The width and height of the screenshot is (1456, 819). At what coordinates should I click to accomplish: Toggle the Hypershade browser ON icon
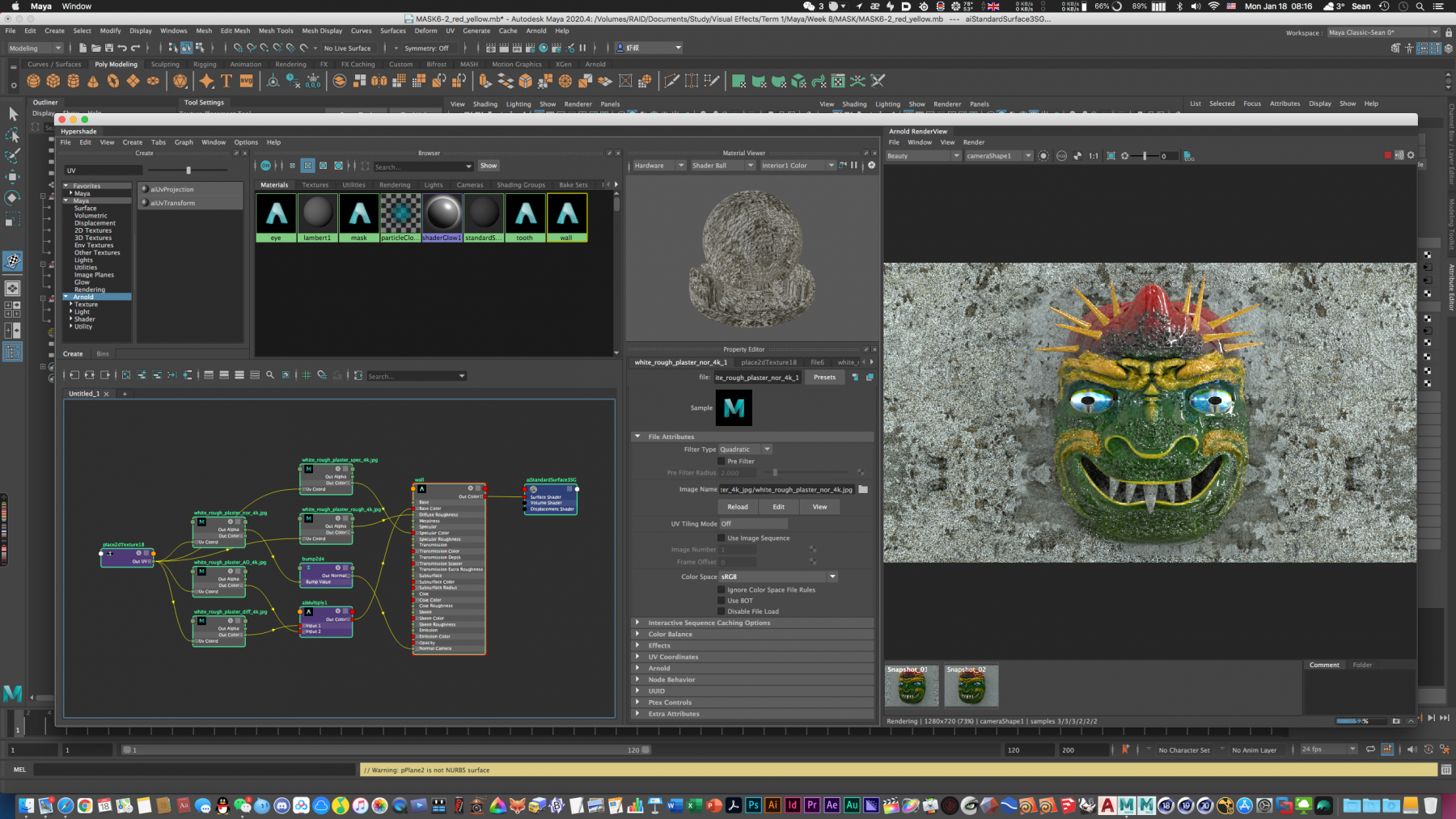tap(265, 166)
